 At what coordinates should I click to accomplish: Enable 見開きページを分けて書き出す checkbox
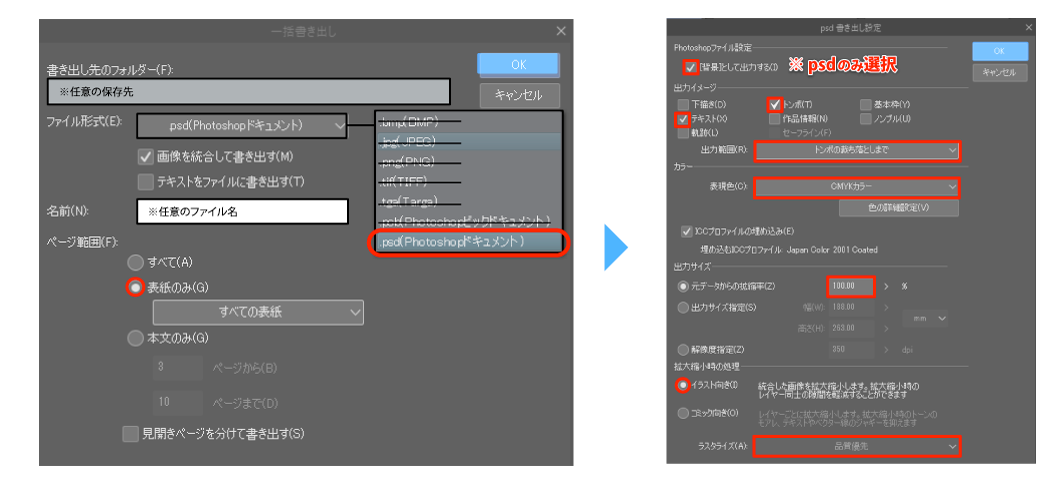click(130, 434)
